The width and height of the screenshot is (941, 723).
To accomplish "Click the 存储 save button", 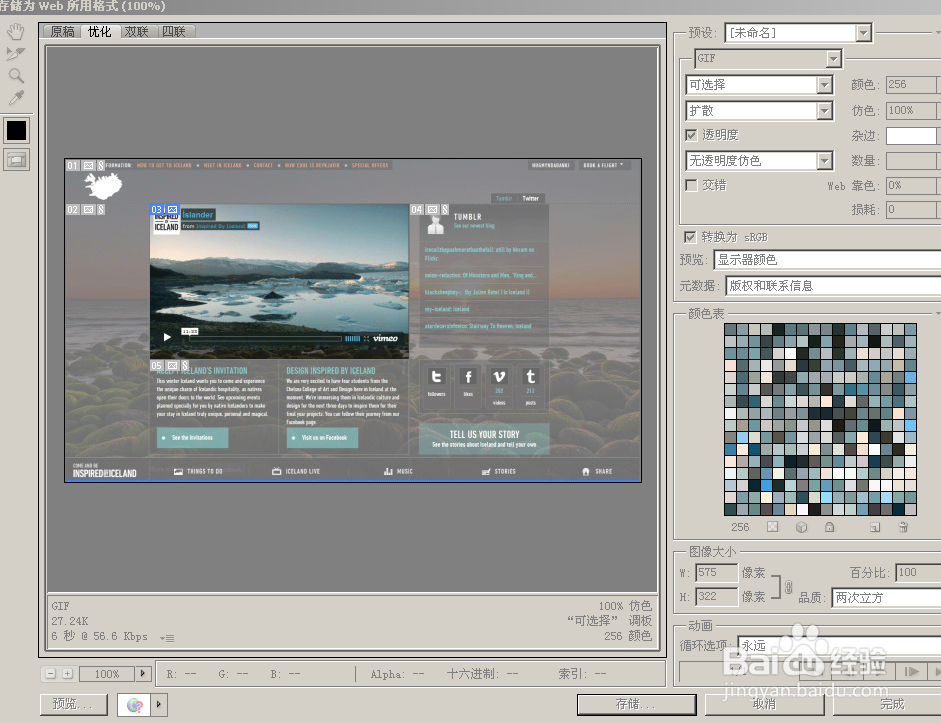I will (637, 704).
